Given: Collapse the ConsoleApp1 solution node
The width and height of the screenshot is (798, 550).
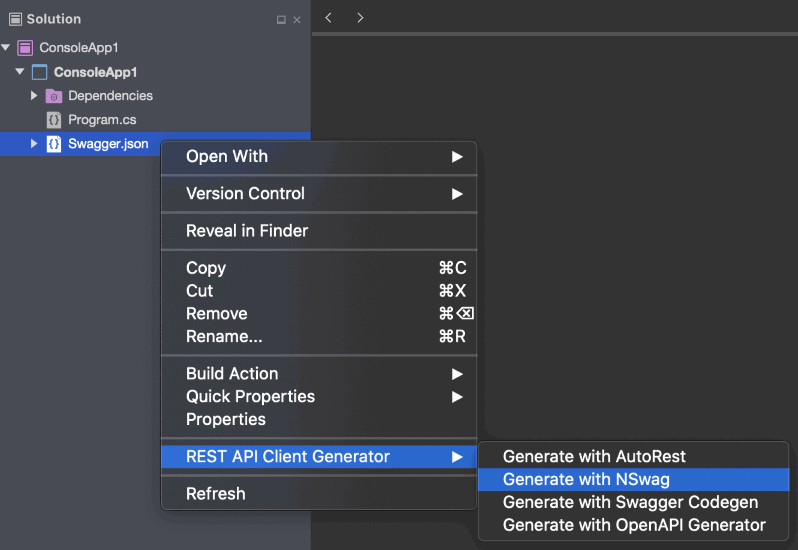Looking at the screenshot, I should [6, 47].
